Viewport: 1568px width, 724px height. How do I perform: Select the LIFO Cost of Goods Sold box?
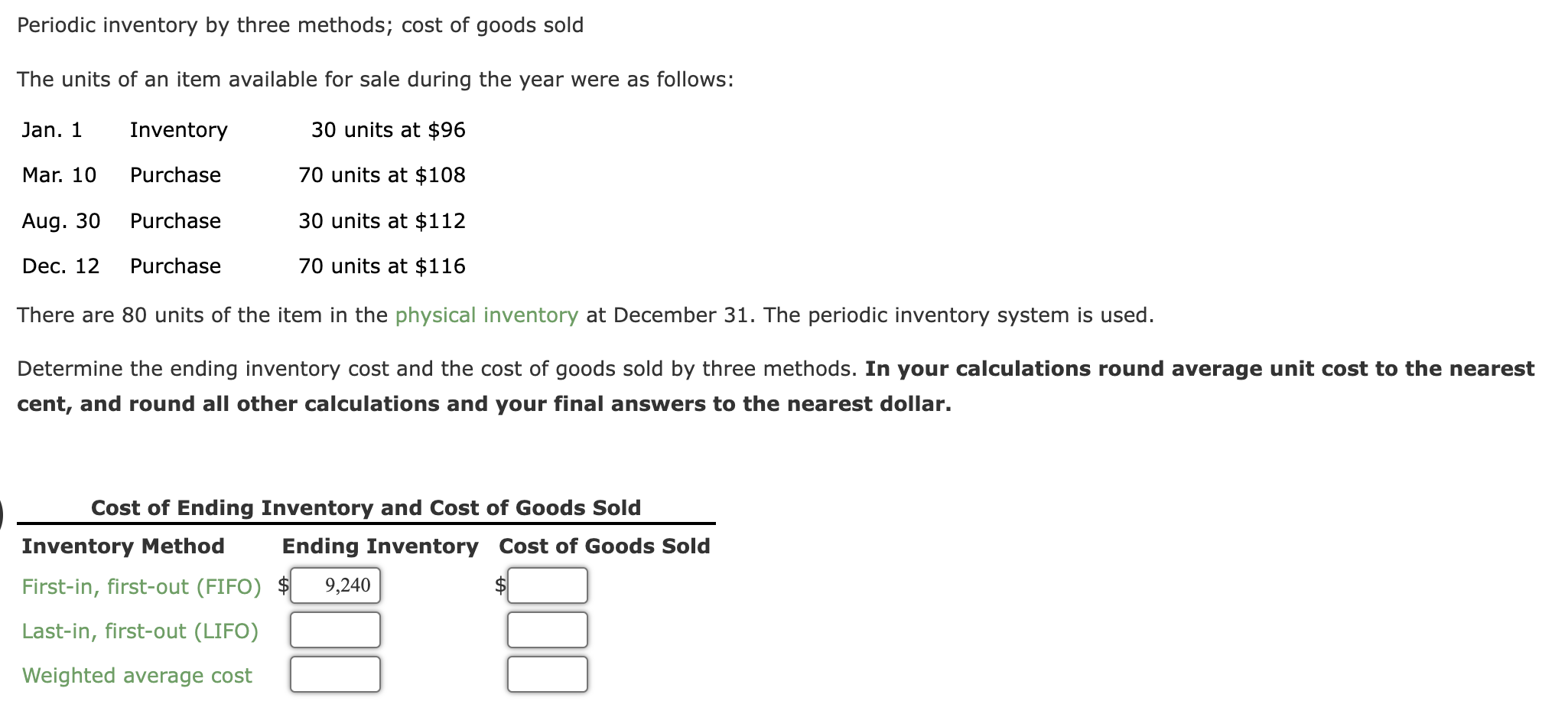coord(548,630)
